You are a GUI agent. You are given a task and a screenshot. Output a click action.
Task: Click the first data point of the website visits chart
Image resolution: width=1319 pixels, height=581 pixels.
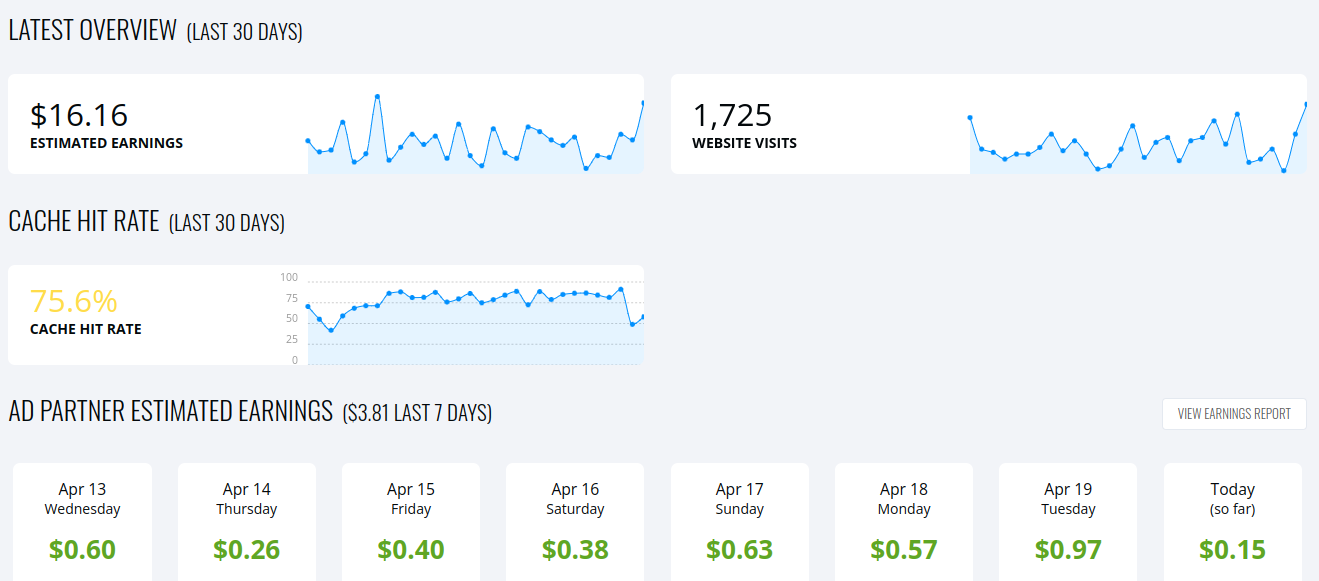(970, 118)
